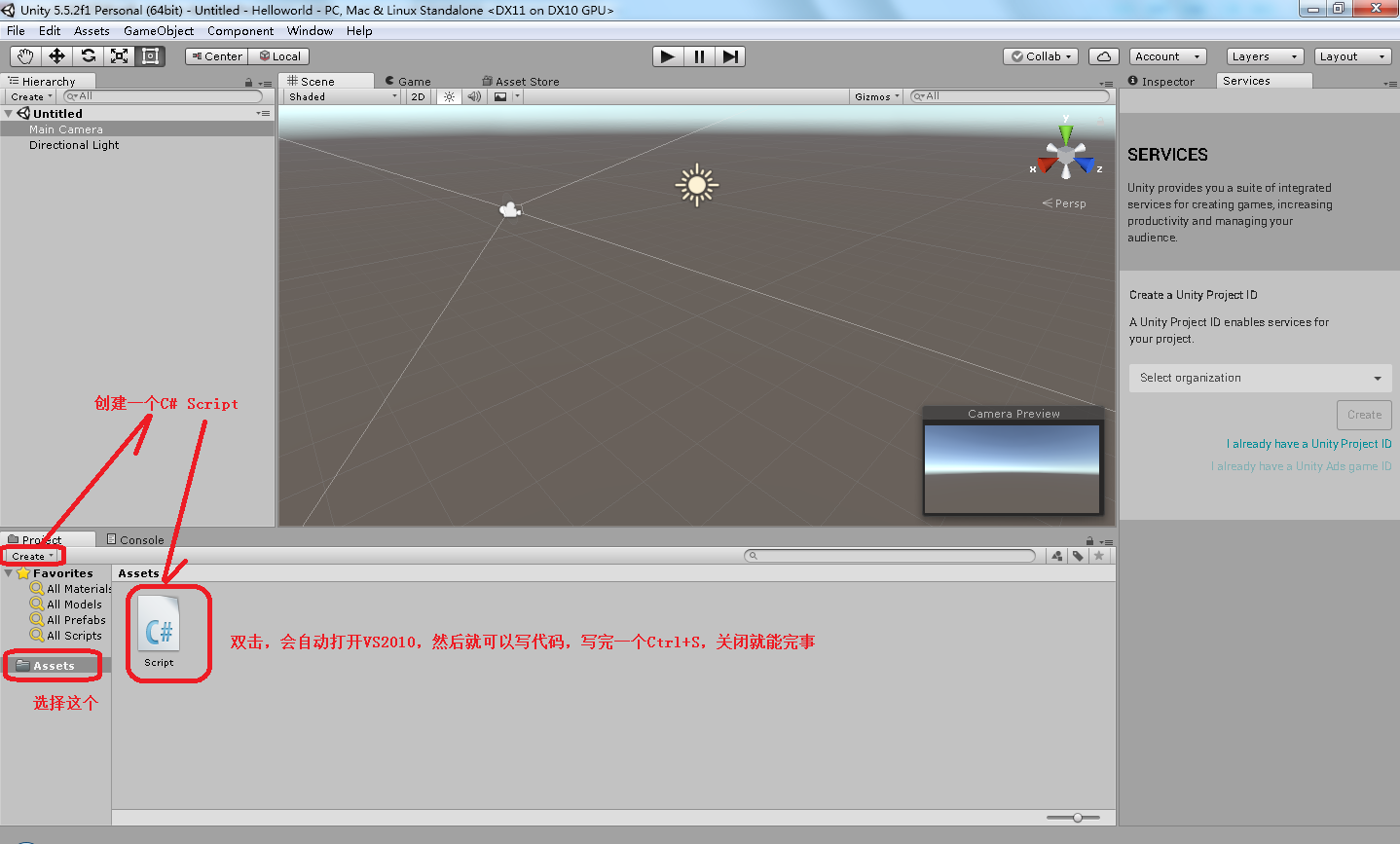The height and width of the screenshot is (844, 1400).
Task: Toggle scene lighting sun icon
Action: click(449, 96)
